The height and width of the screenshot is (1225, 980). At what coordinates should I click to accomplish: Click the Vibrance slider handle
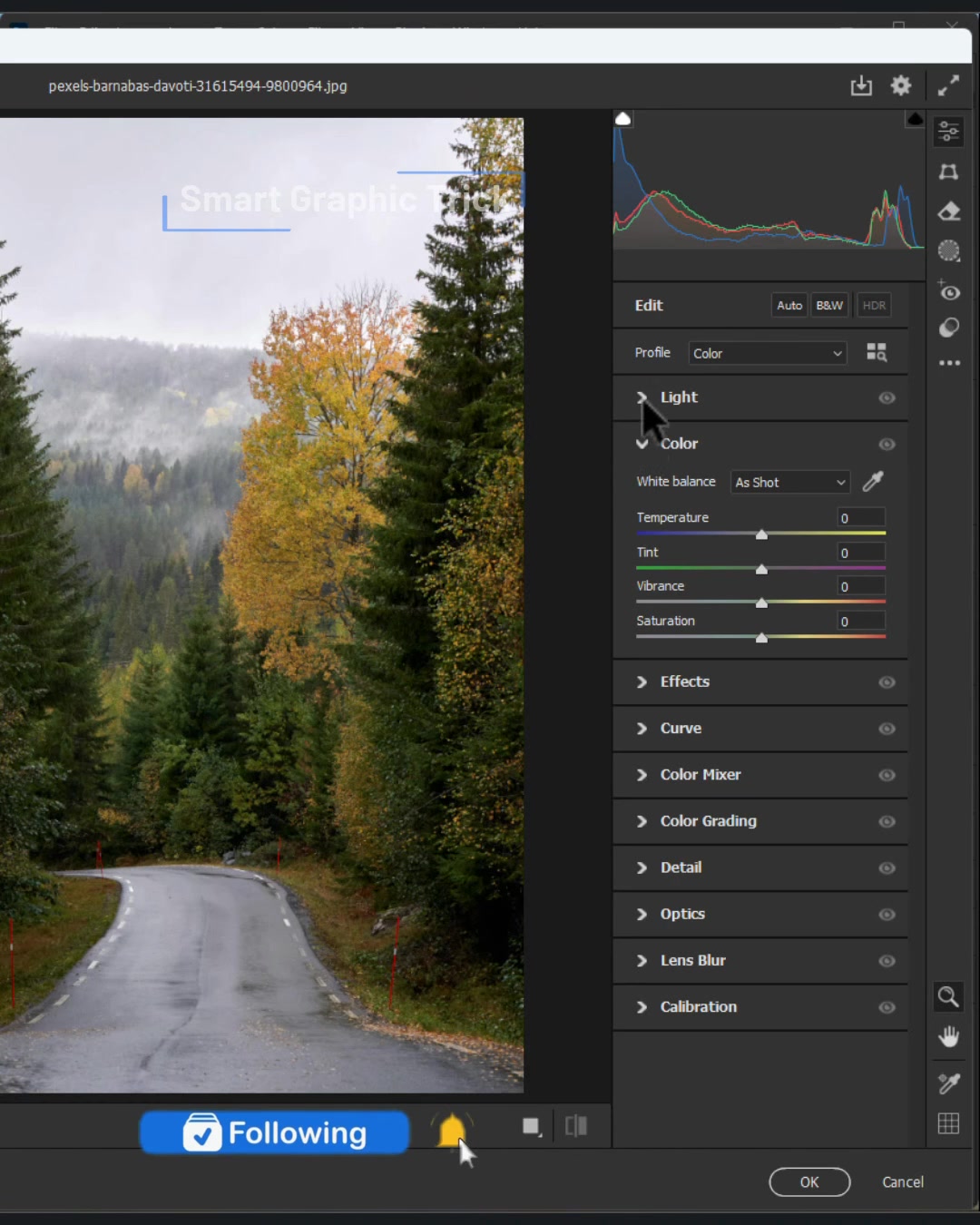click(x=761, y=603)
